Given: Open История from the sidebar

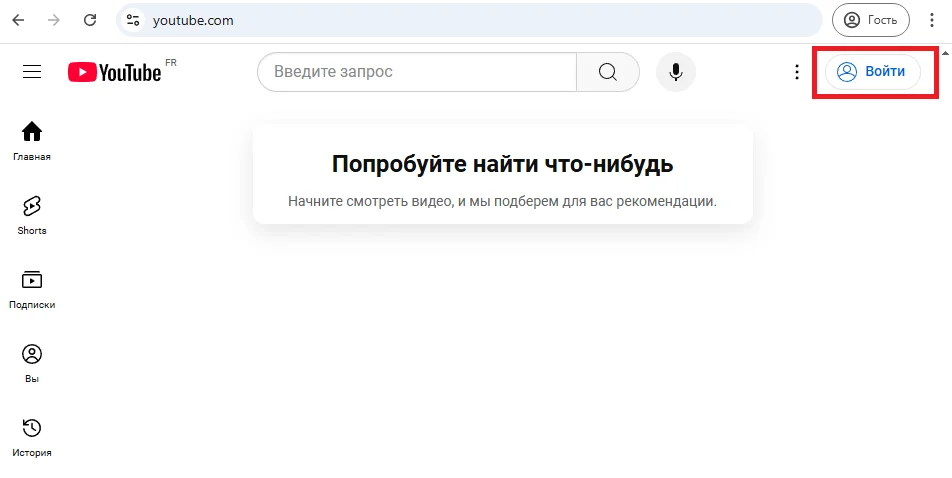Looking at the screenshot, I should pos(32,436).
